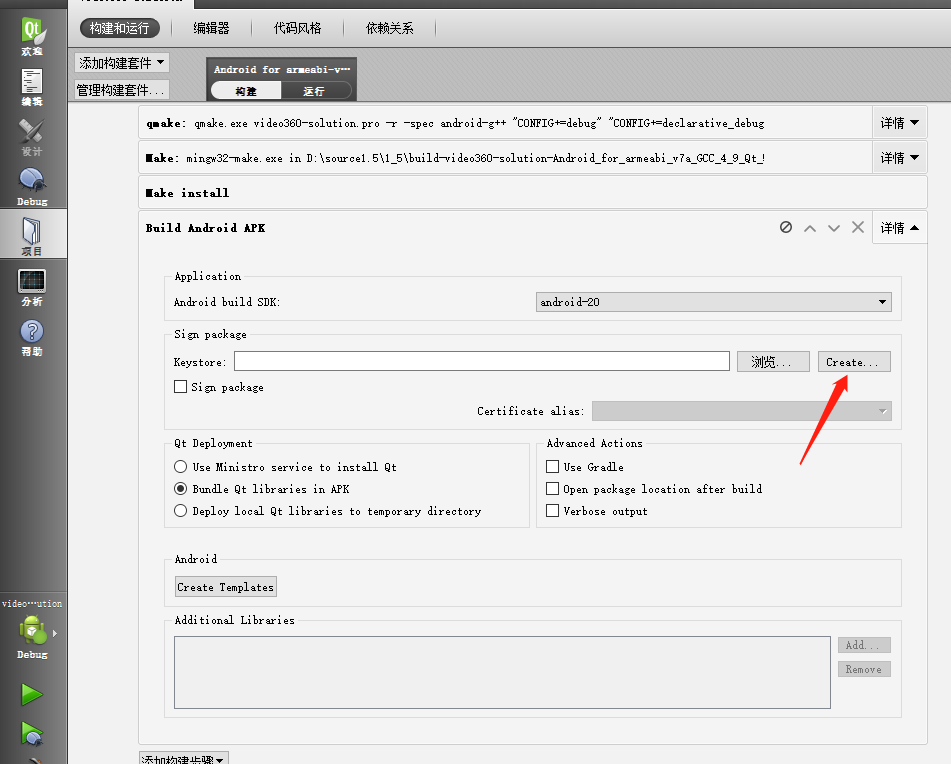
Task: Run the project with green play button
Action: (32, 694)
